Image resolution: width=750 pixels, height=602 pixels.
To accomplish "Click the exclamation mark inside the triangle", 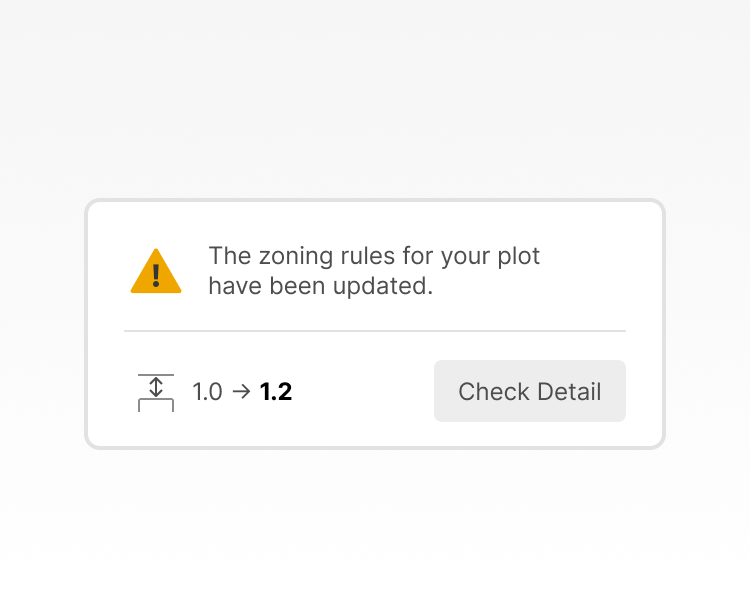I will click(x=156, y=276).
